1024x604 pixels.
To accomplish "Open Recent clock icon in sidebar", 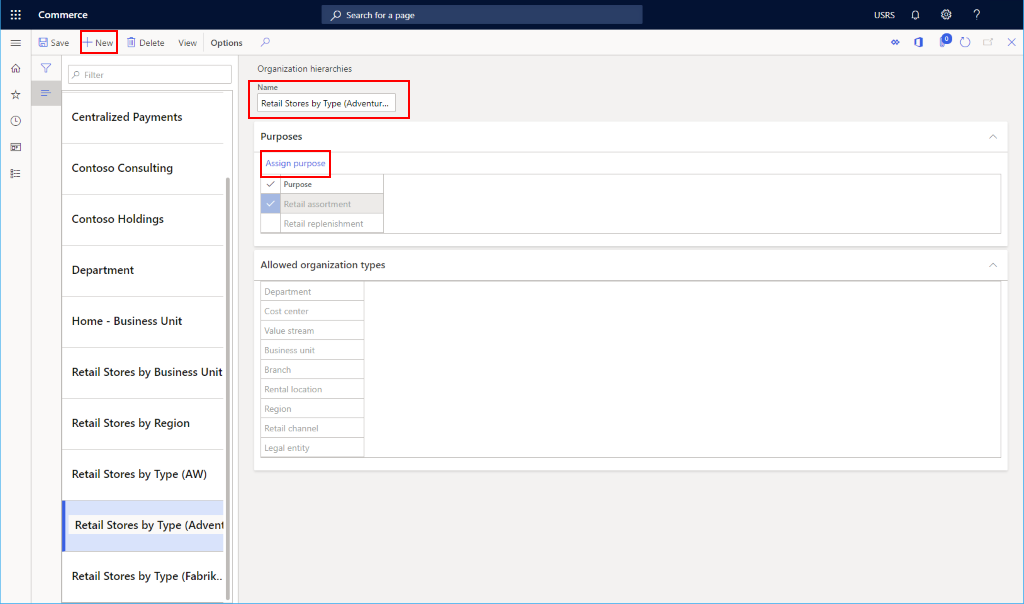I will point(16,121).
